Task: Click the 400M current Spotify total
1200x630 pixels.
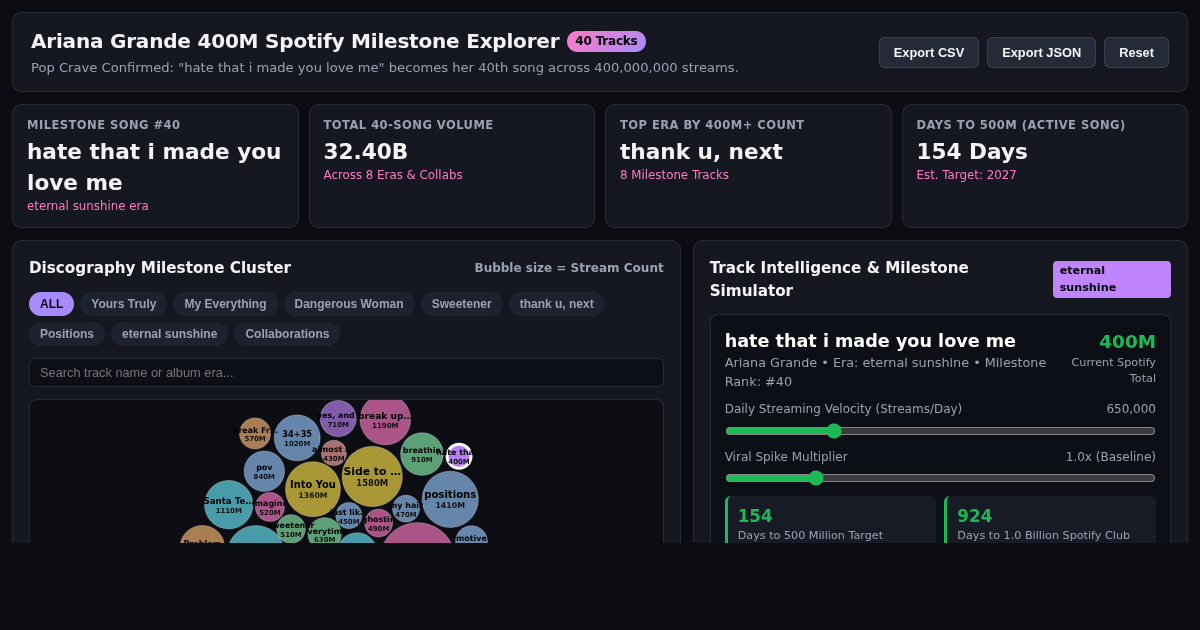Action: pyautogui.click(x=1127, y=341)
